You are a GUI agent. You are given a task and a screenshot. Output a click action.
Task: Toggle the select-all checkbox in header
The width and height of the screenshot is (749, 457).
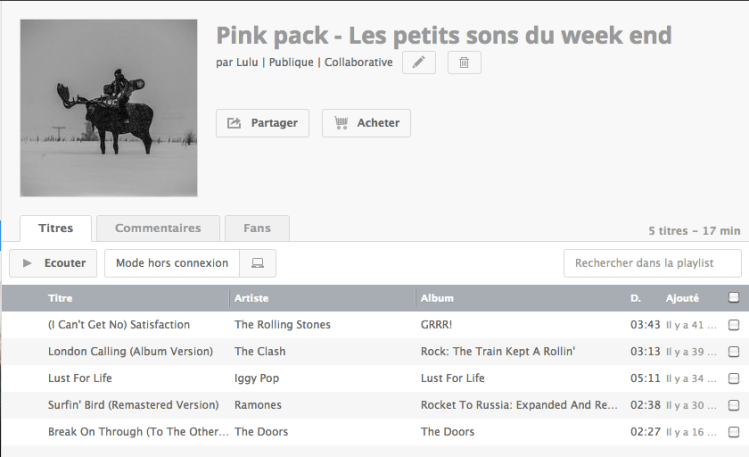[x=734, y=297]
